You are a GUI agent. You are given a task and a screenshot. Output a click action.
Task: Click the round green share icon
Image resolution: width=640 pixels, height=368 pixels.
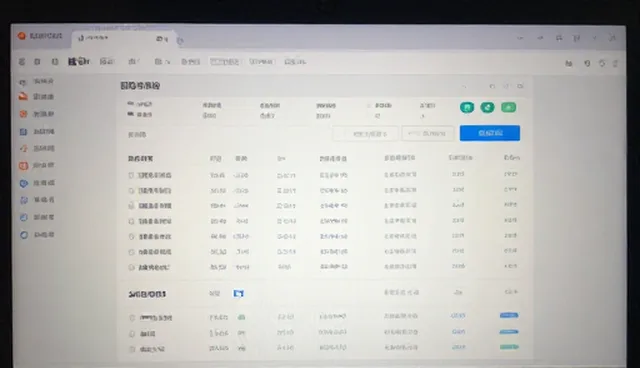pyautogui.click(x=487, y=107)
